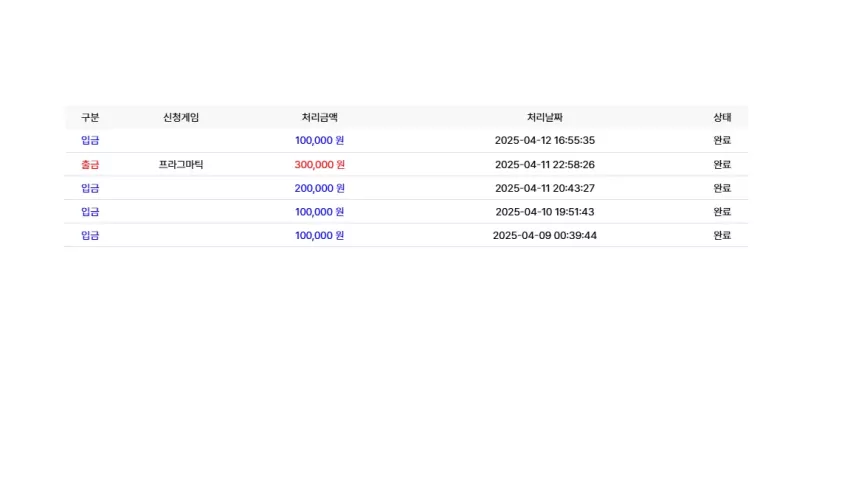This screenshot has height=478, width=850.
Task: Select the red 출금 entry label
Action: click(90, 165)
